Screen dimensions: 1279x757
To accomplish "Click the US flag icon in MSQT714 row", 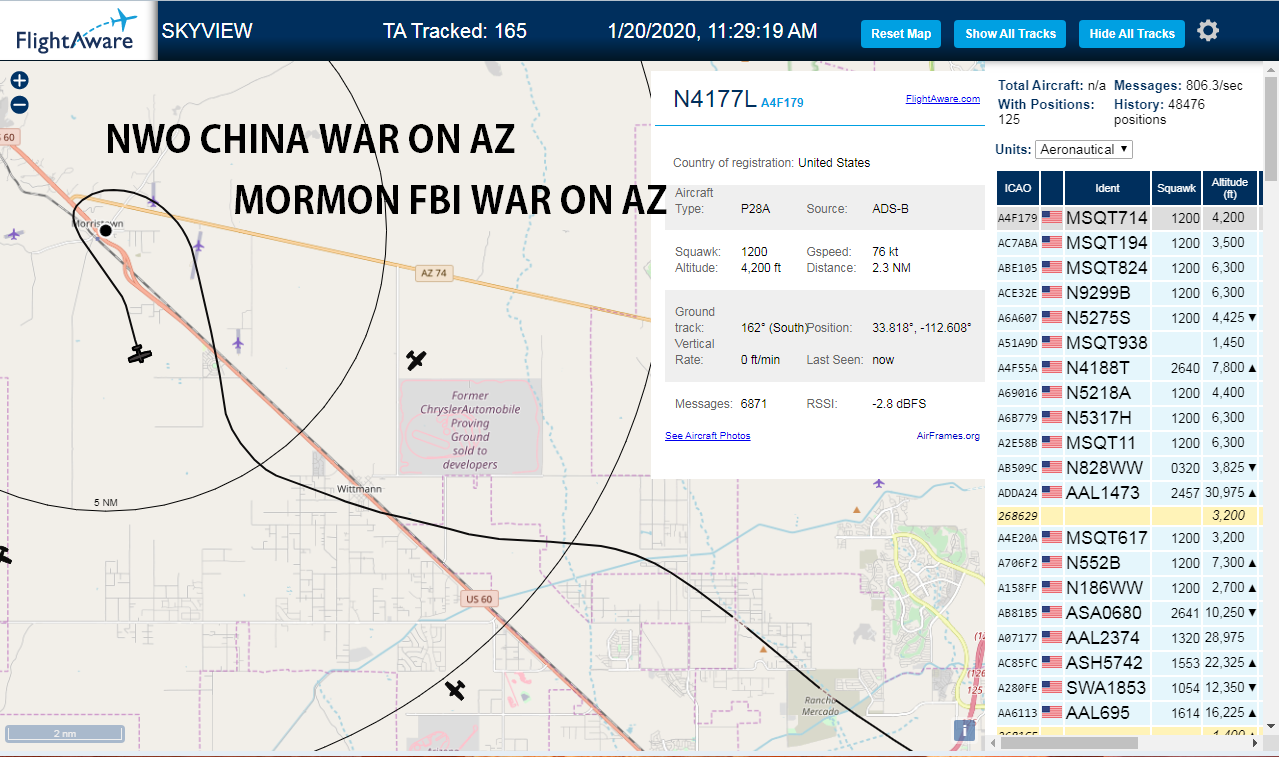I will (1051, 217).
